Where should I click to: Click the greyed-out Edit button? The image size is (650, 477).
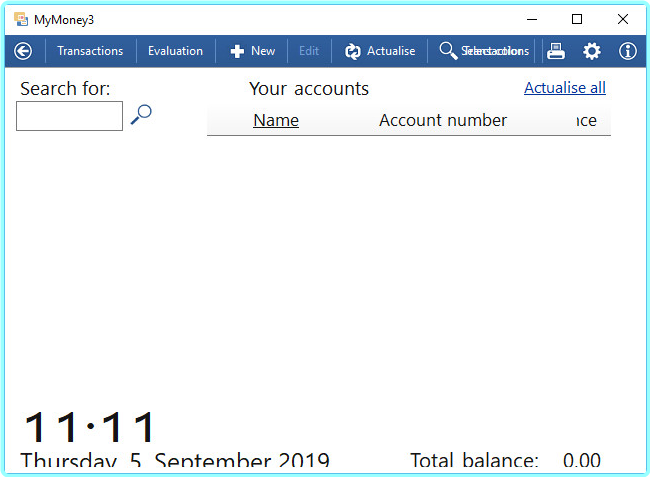[309, 51]
